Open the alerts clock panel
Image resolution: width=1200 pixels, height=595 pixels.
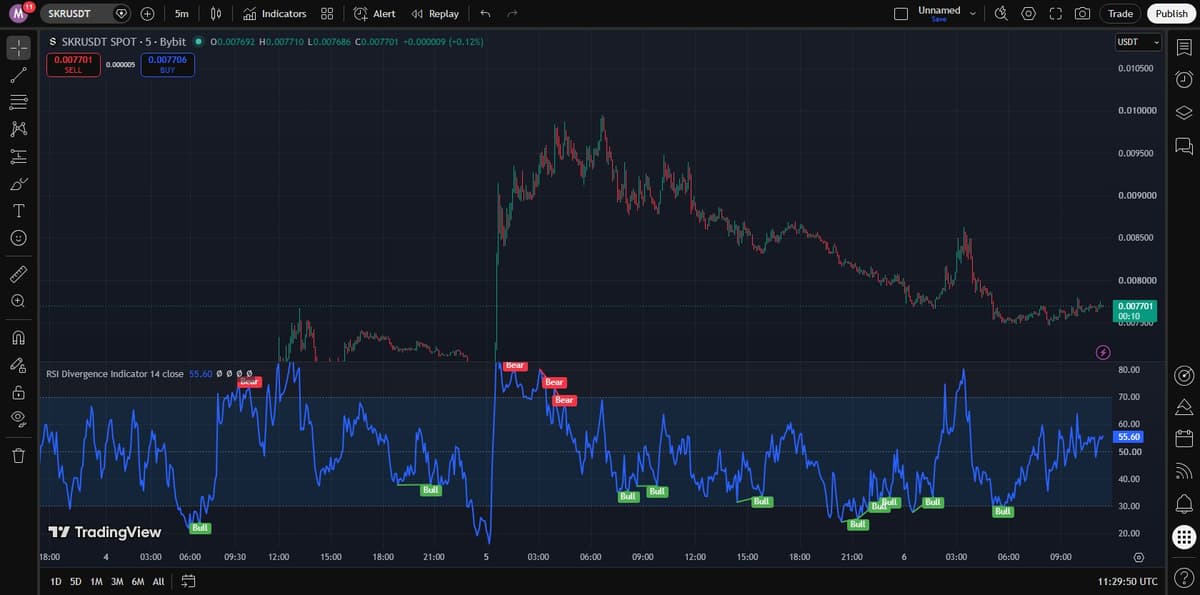[x=1184, y=79]
